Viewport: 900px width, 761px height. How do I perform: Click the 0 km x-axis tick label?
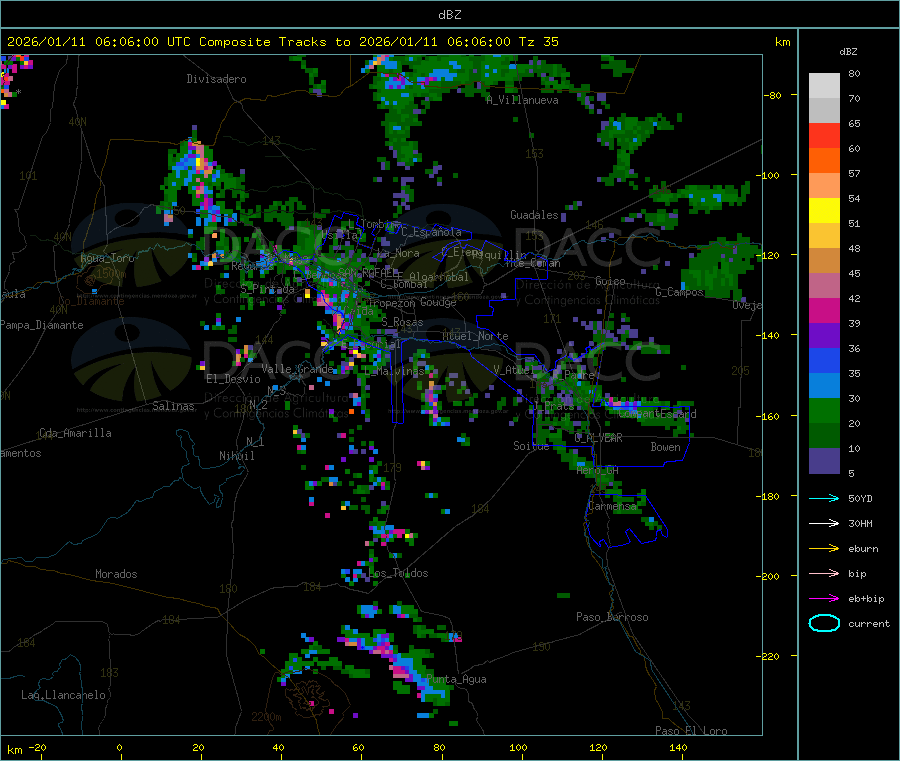point(119,747)
